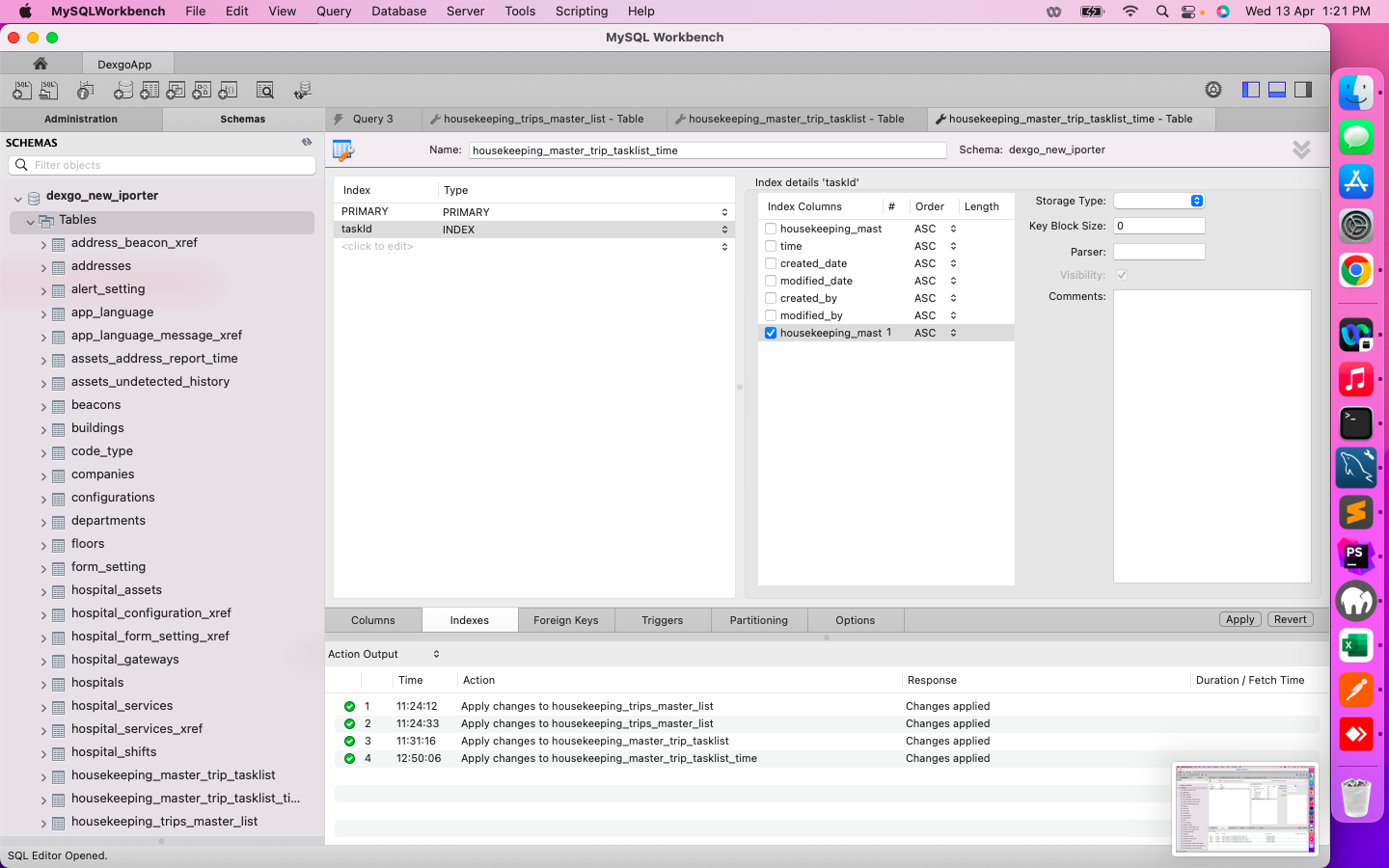Viewport: 1389px width, 868px height.
Task: Click the table editor icon beside Name
Action: click(x=343, y=150)
